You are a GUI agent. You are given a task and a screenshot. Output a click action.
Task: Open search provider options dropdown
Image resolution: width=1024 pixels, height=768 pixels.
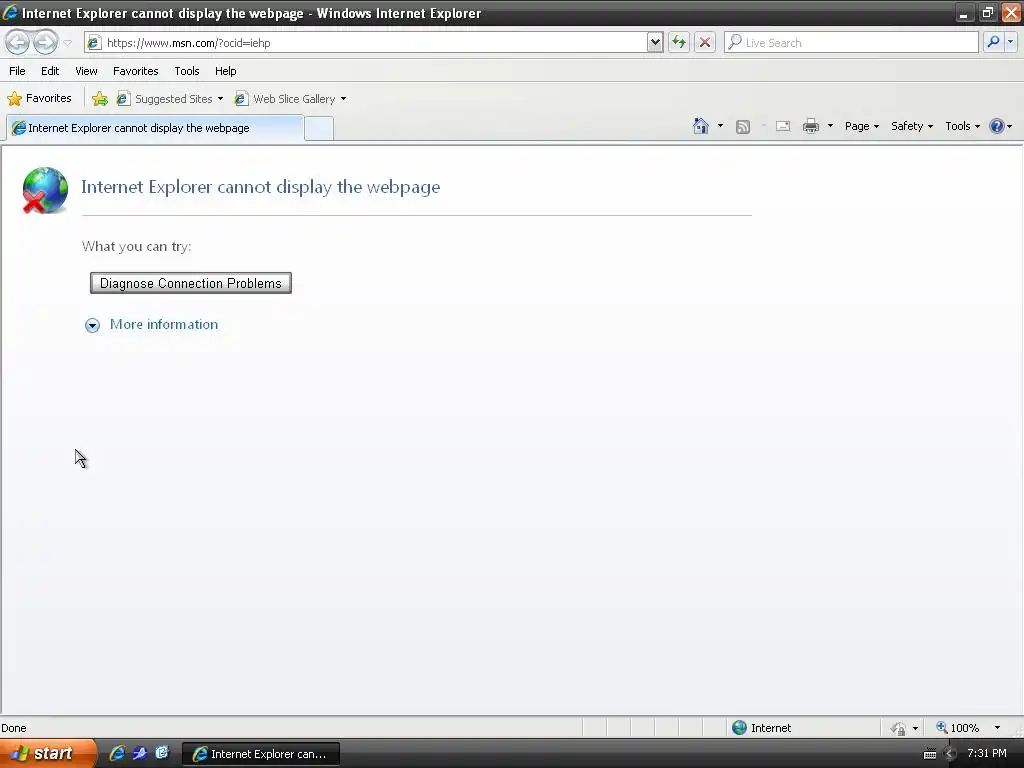(x=1010, y=42)
